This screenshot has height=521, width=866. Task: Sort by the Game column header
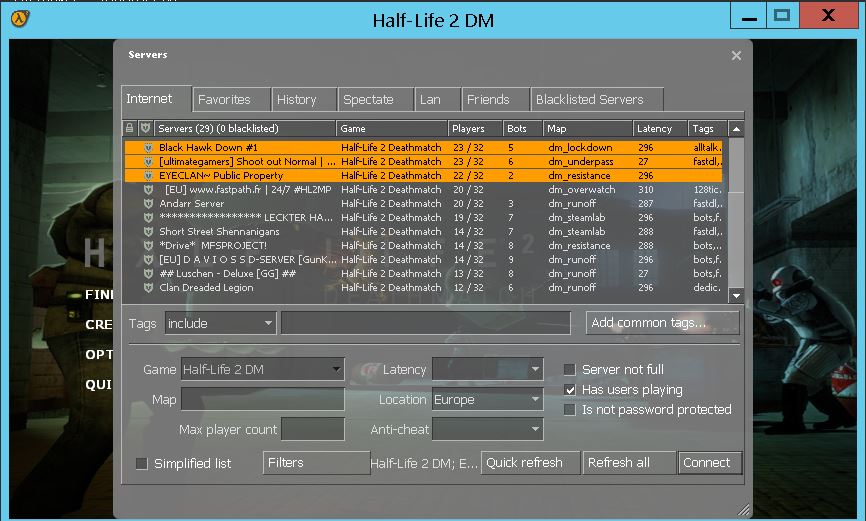point(392,128)
